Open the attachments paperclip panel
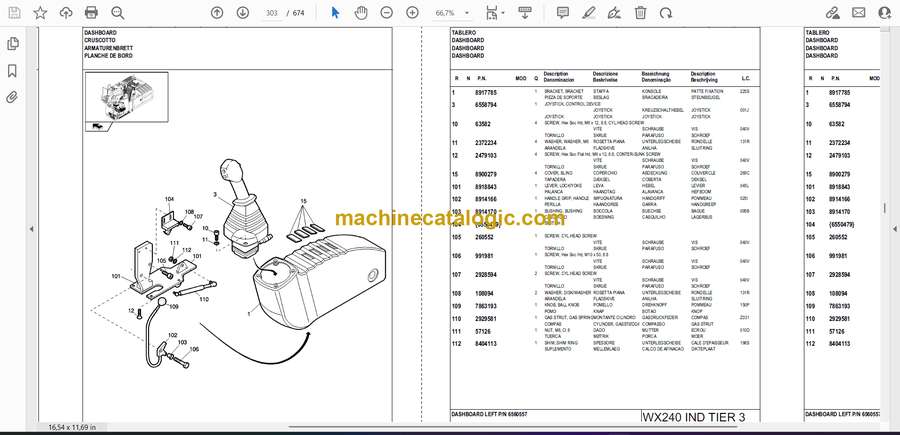The image size is (900, 435). point(12,97)
